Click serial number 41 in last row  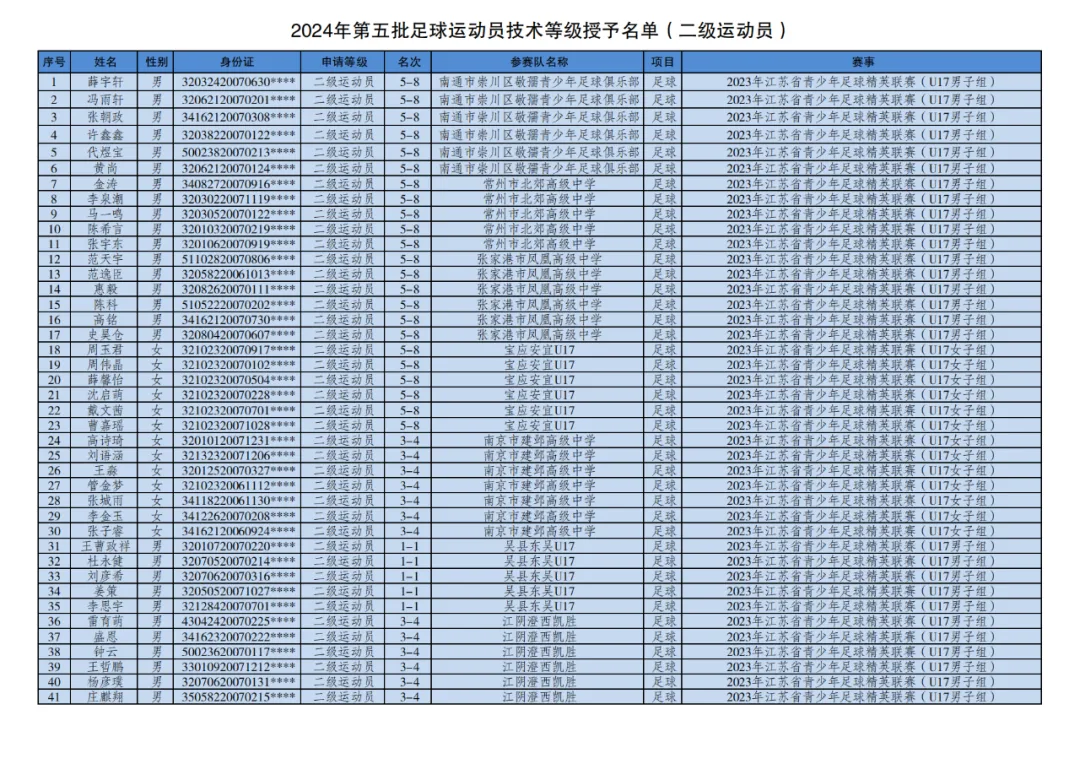(54, 697)
